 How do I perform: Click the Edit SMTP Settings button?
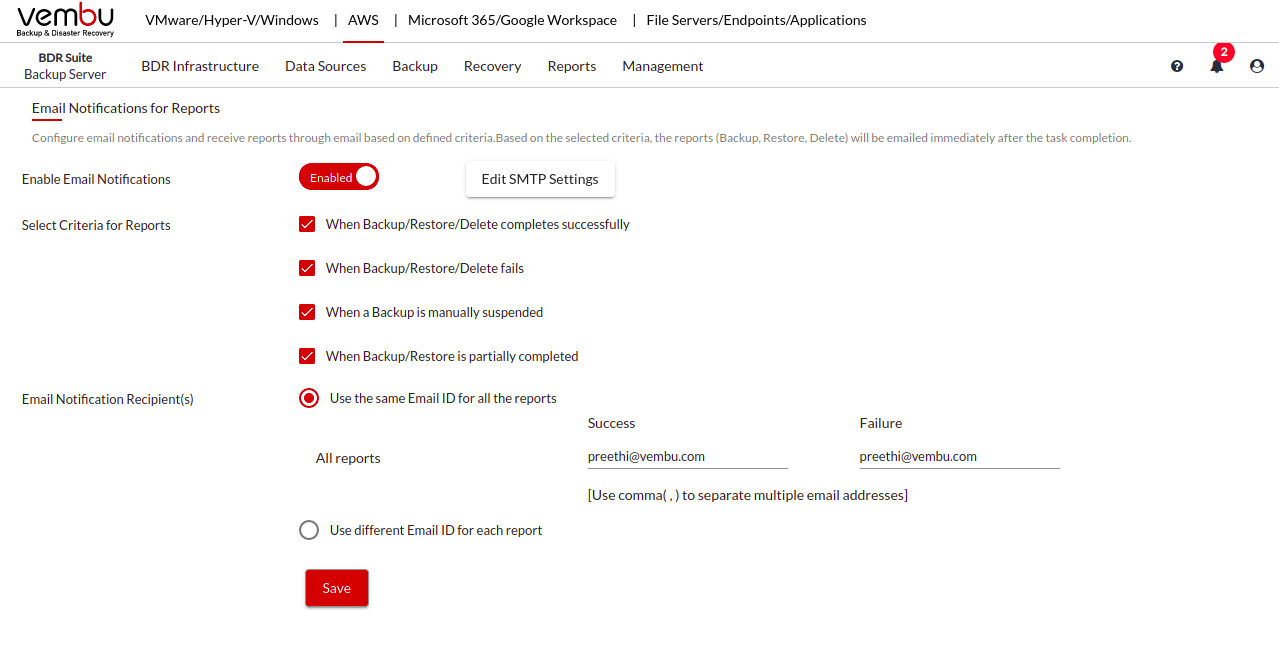[540, 179]
